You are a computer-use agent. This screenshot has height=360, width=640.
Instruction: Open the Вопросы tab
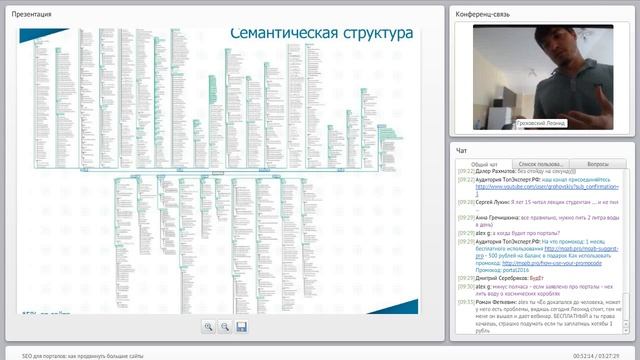[x=598, y=164]
